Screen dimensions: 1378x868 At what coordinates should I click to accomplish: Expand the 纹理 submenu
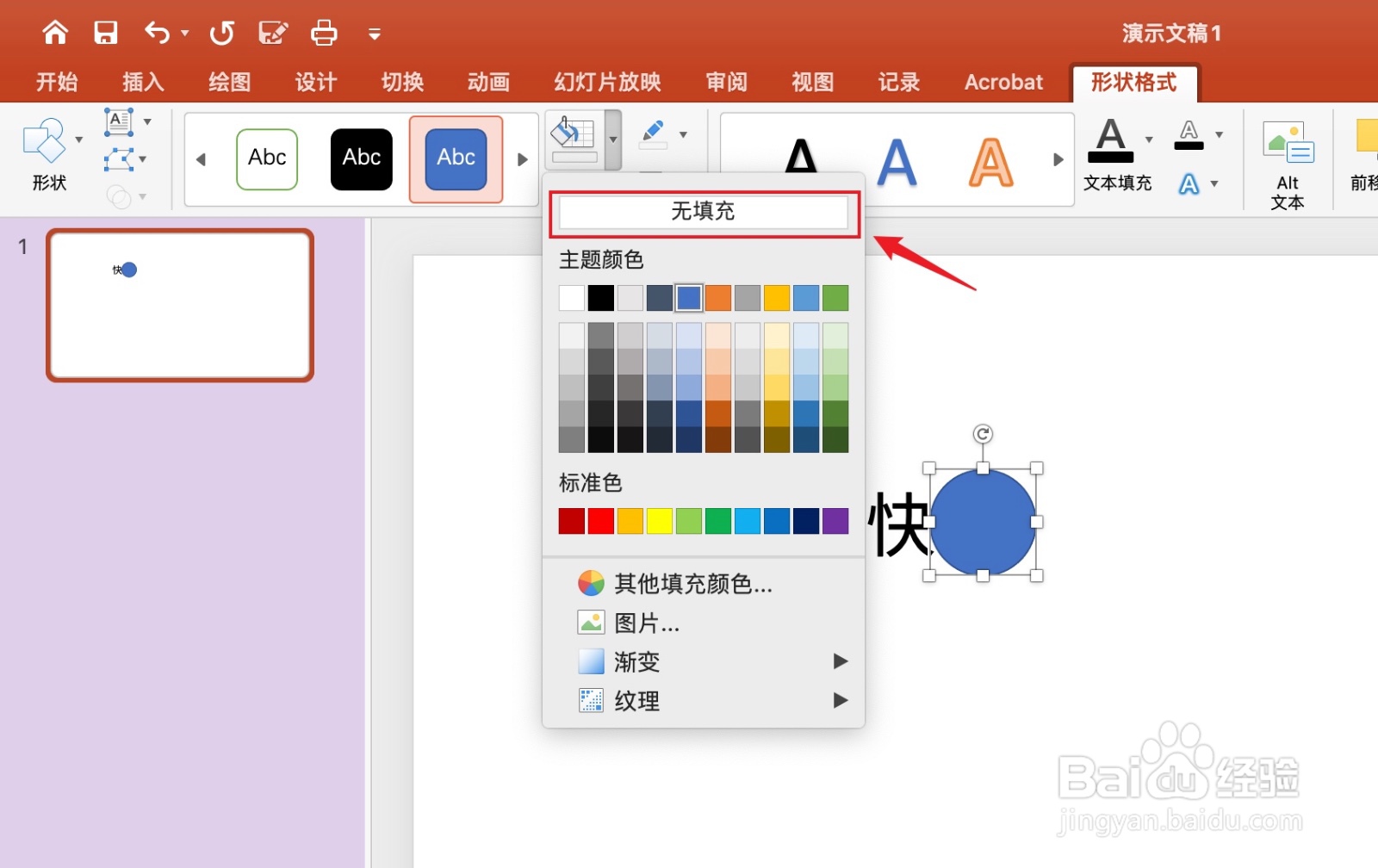704,701
